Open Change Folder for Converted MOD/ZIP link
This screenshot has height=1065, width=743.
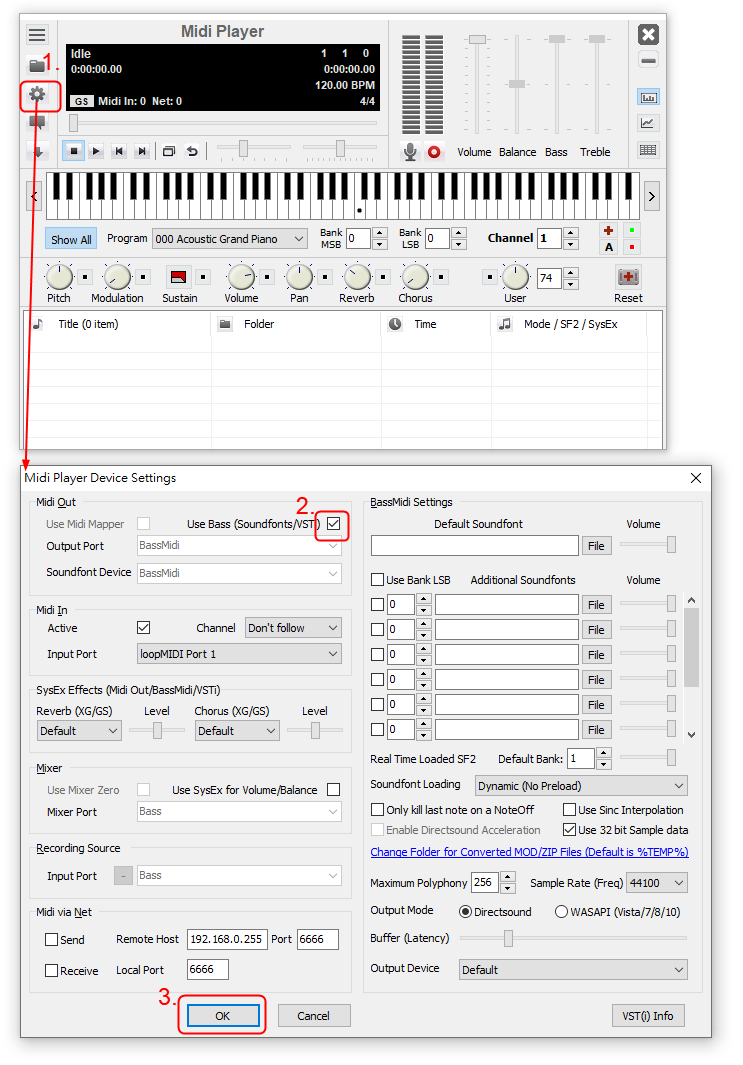click(529, 852)
